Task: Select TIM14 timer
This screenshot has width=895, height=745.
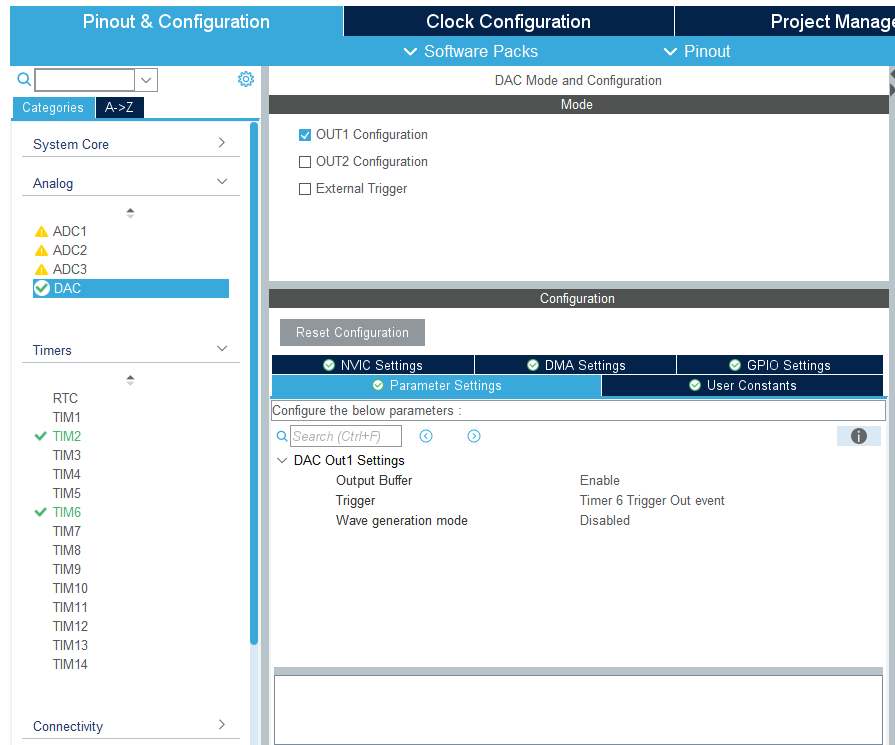Action: 70,665
